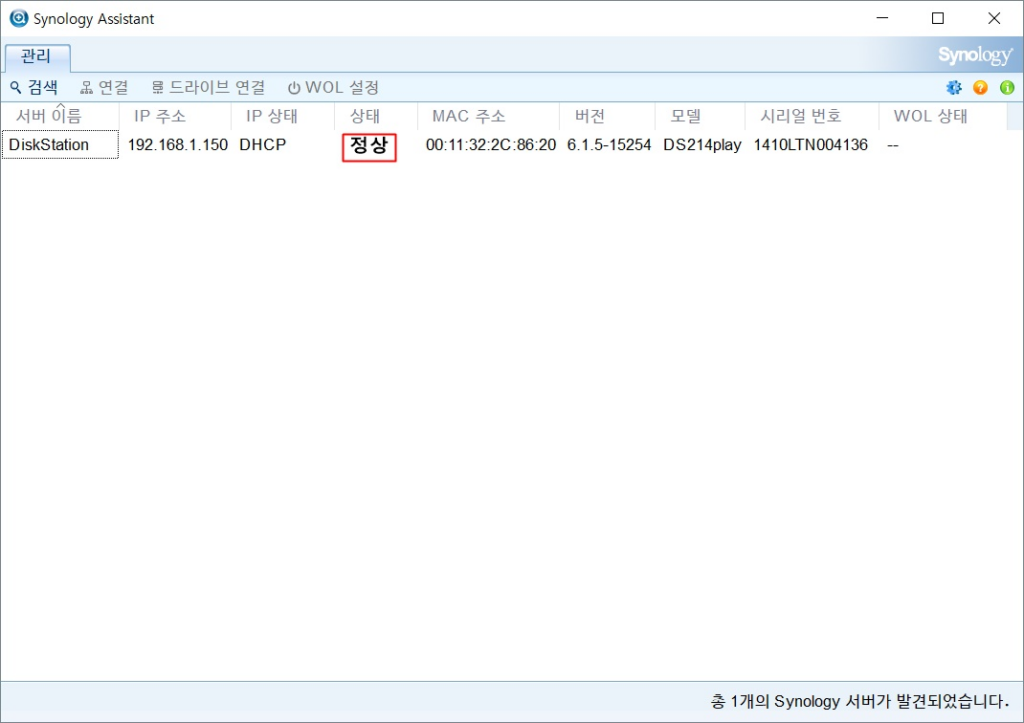Sort by 버전 column header
This screenshot has width=1024, height=723.
pyautogui.click(x=607, y=116)
